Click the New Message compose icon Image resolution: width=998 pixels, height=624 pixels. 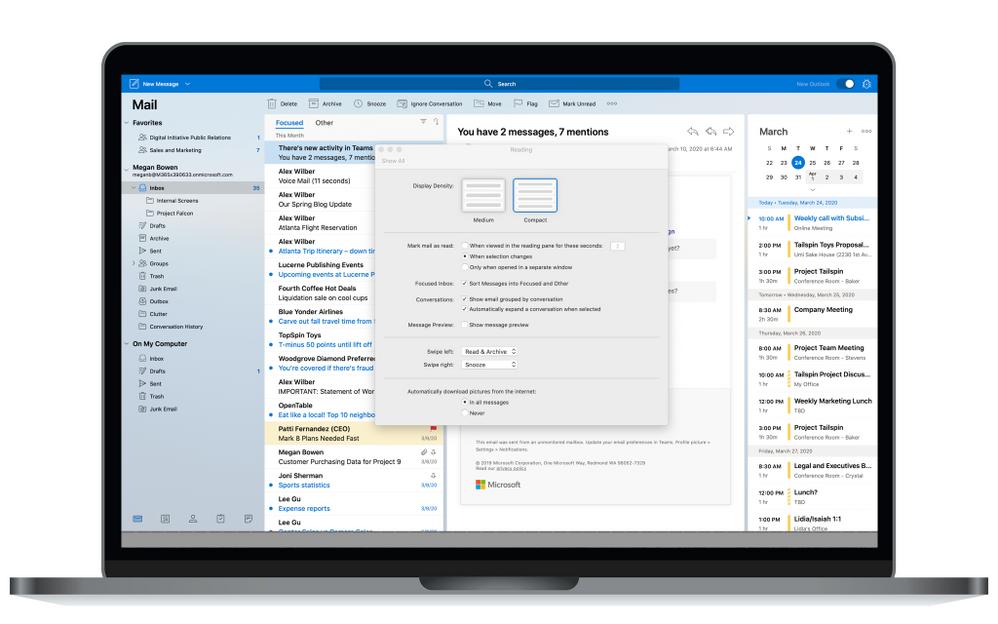click(134, 83)
